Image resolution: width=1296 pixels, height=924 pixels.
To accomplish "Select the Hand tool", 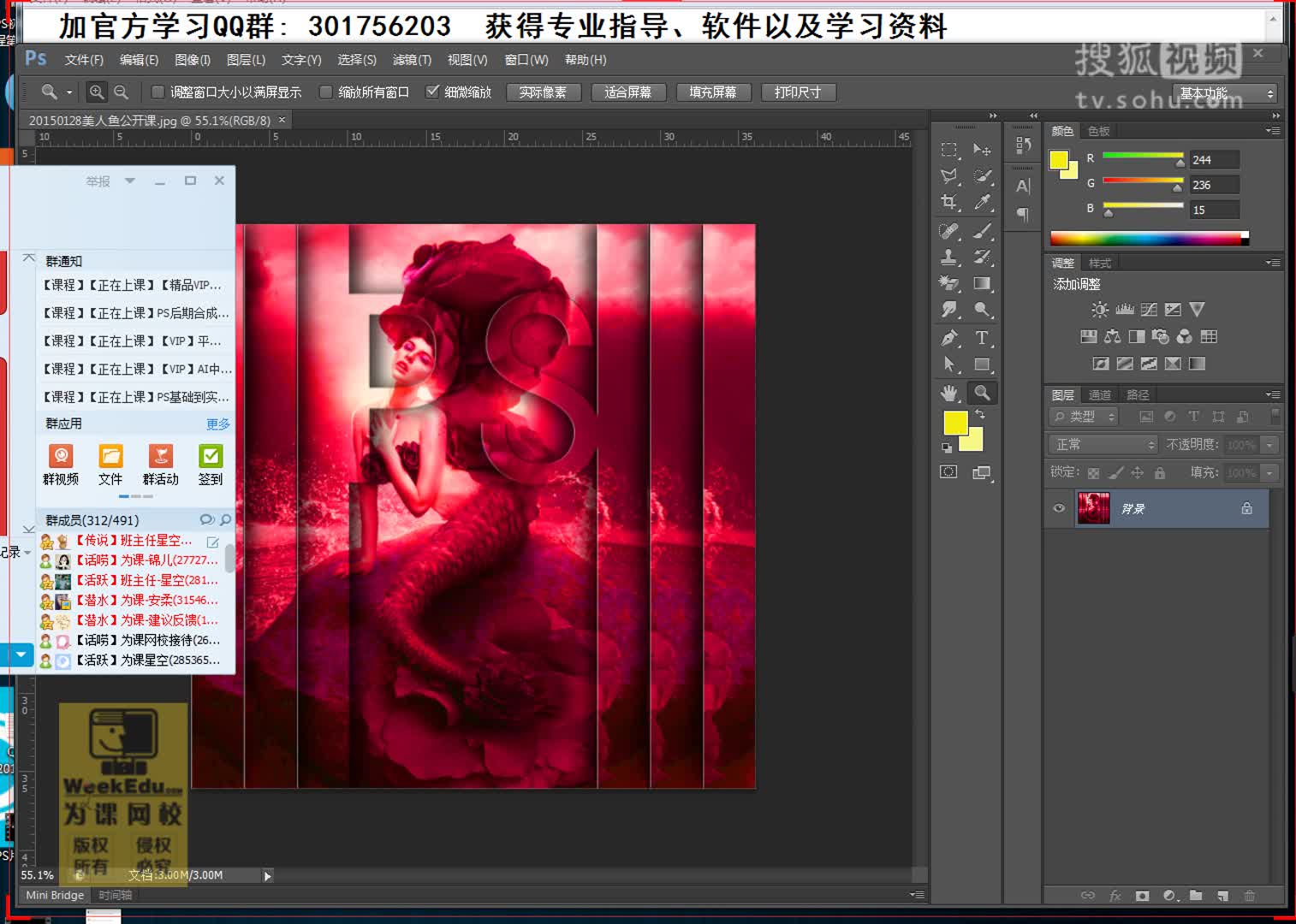I will (x=948, y=393).
